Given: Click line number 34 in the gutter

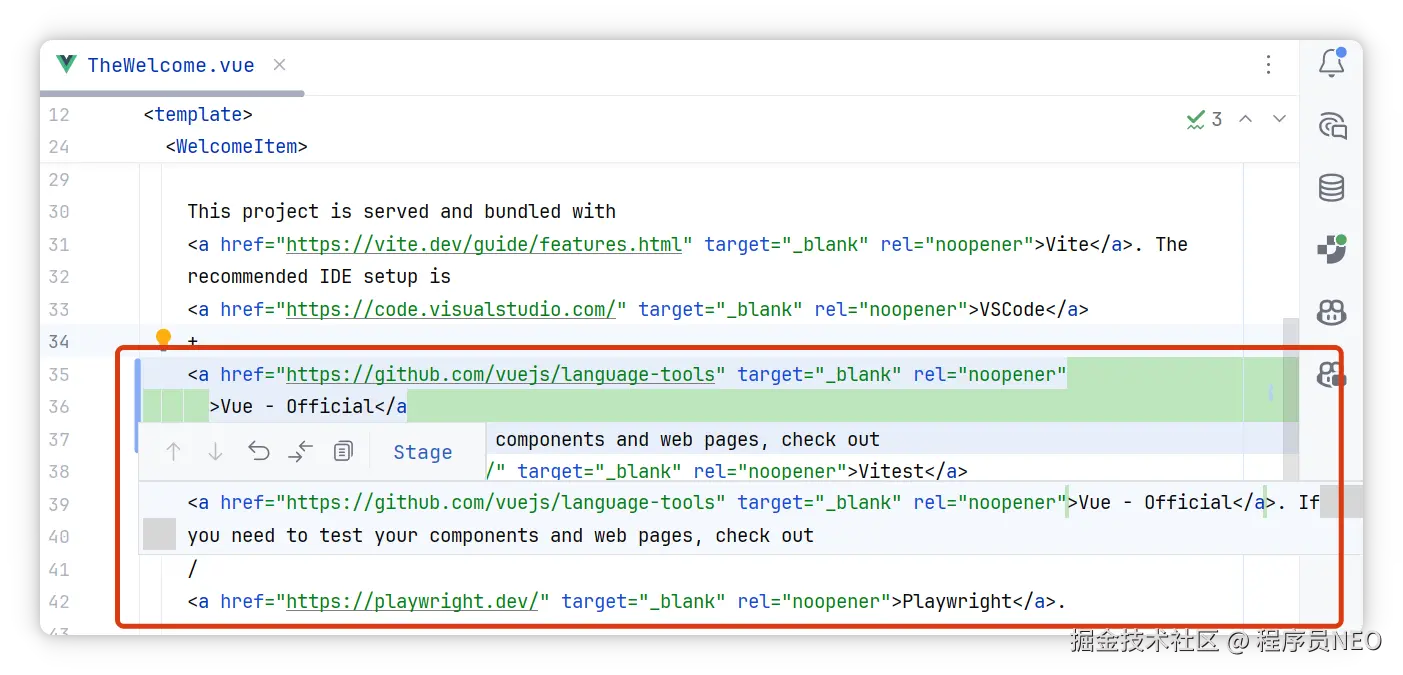Looking at the screenshot, I should click(59, 341).
